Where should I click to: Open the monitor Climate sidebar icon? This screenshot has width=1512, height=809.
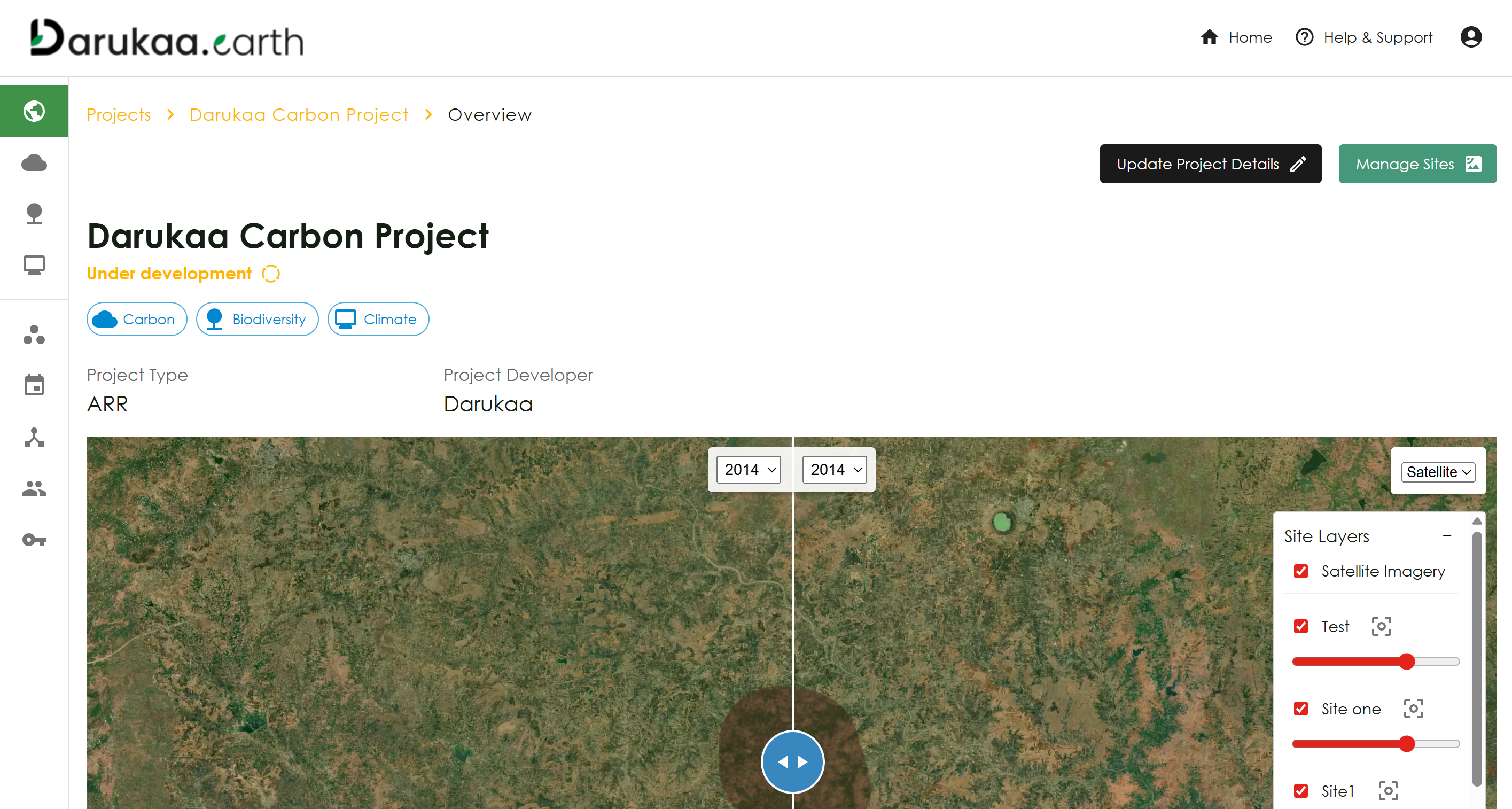[x=34, y=265]
